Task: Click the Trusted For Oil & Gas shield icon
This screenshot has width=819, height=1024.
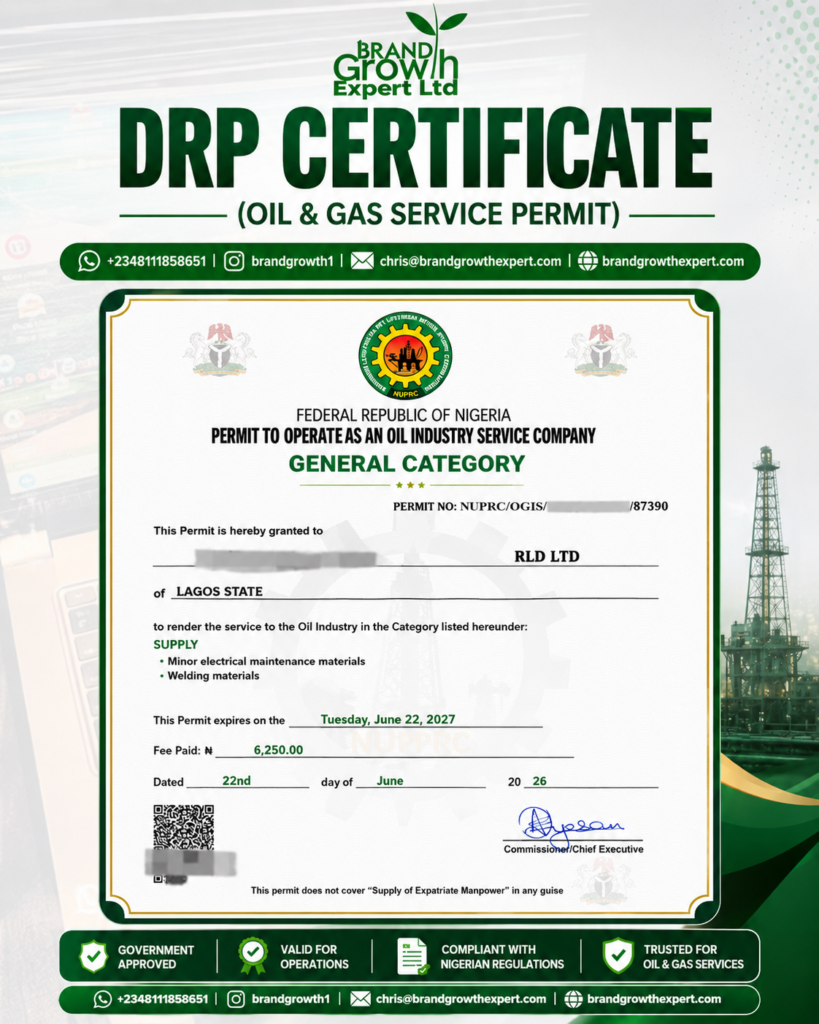Action: coord(618,956)
